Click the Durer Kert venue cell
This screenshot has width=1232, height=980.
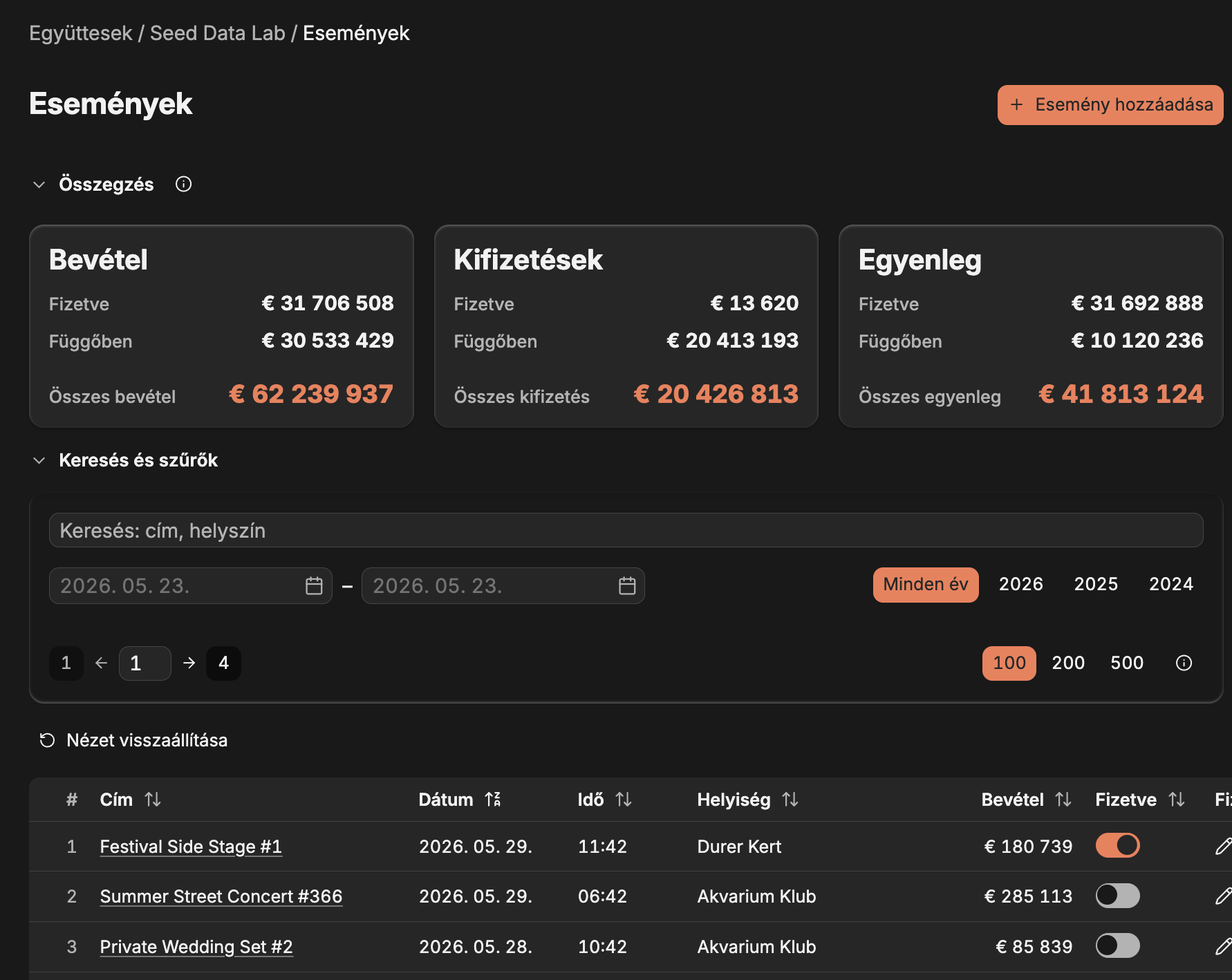click(x=739, y=847)
